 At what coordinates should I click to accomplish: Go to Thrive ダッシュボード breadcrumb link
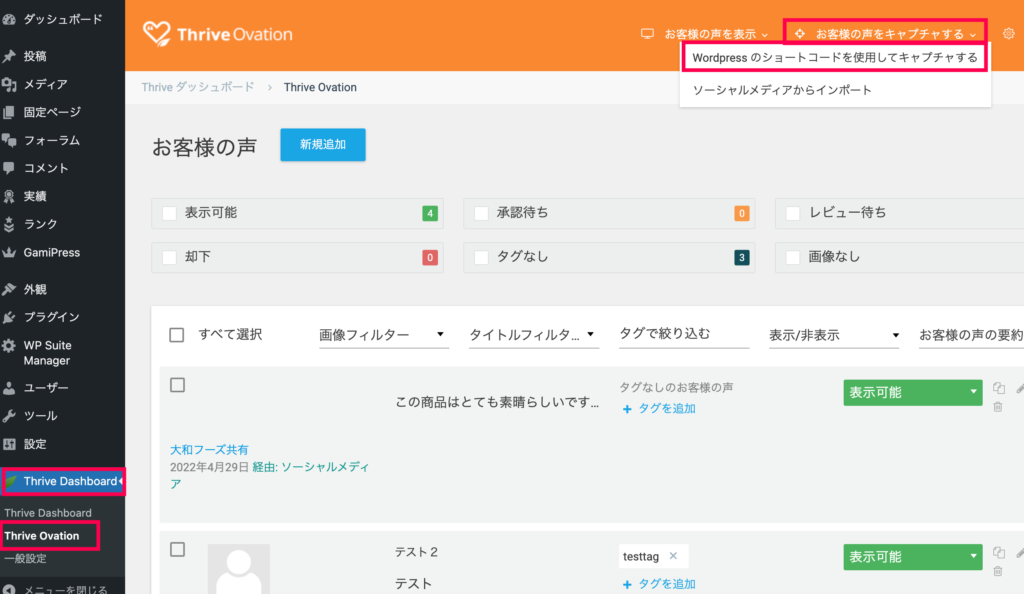coord(198,87)
